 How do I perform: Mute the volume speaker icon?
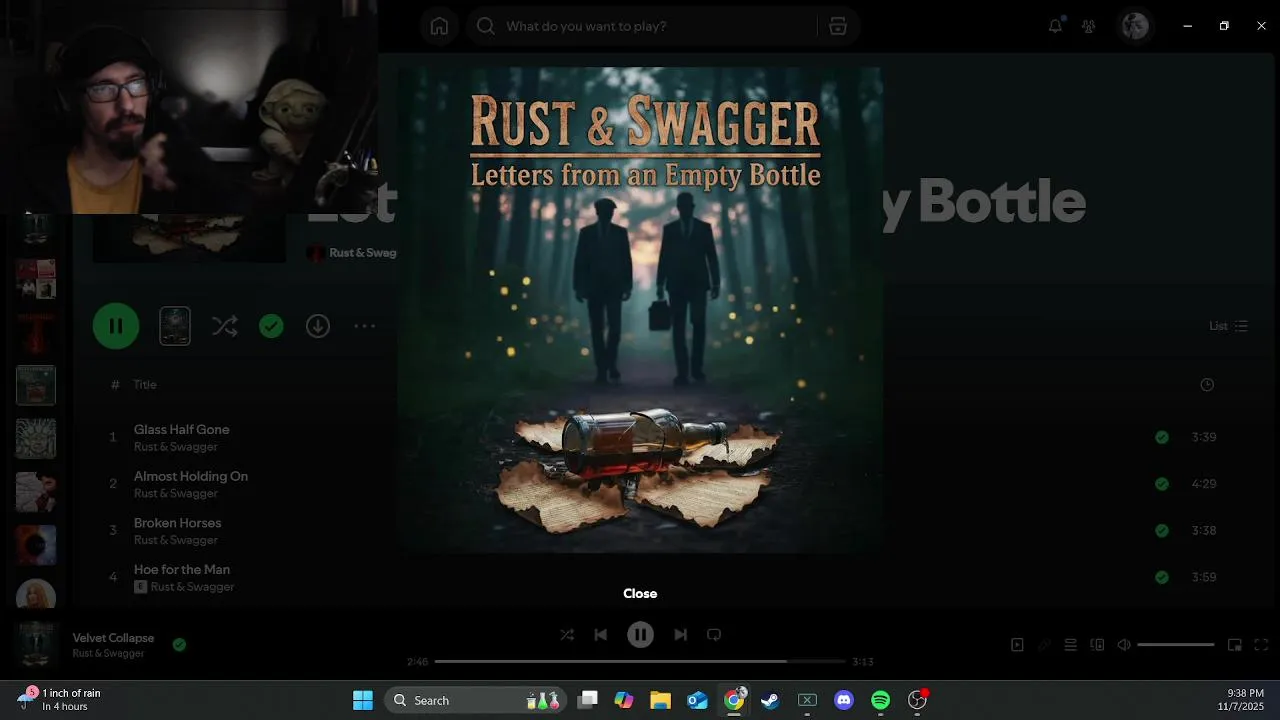pos(1124,645)
